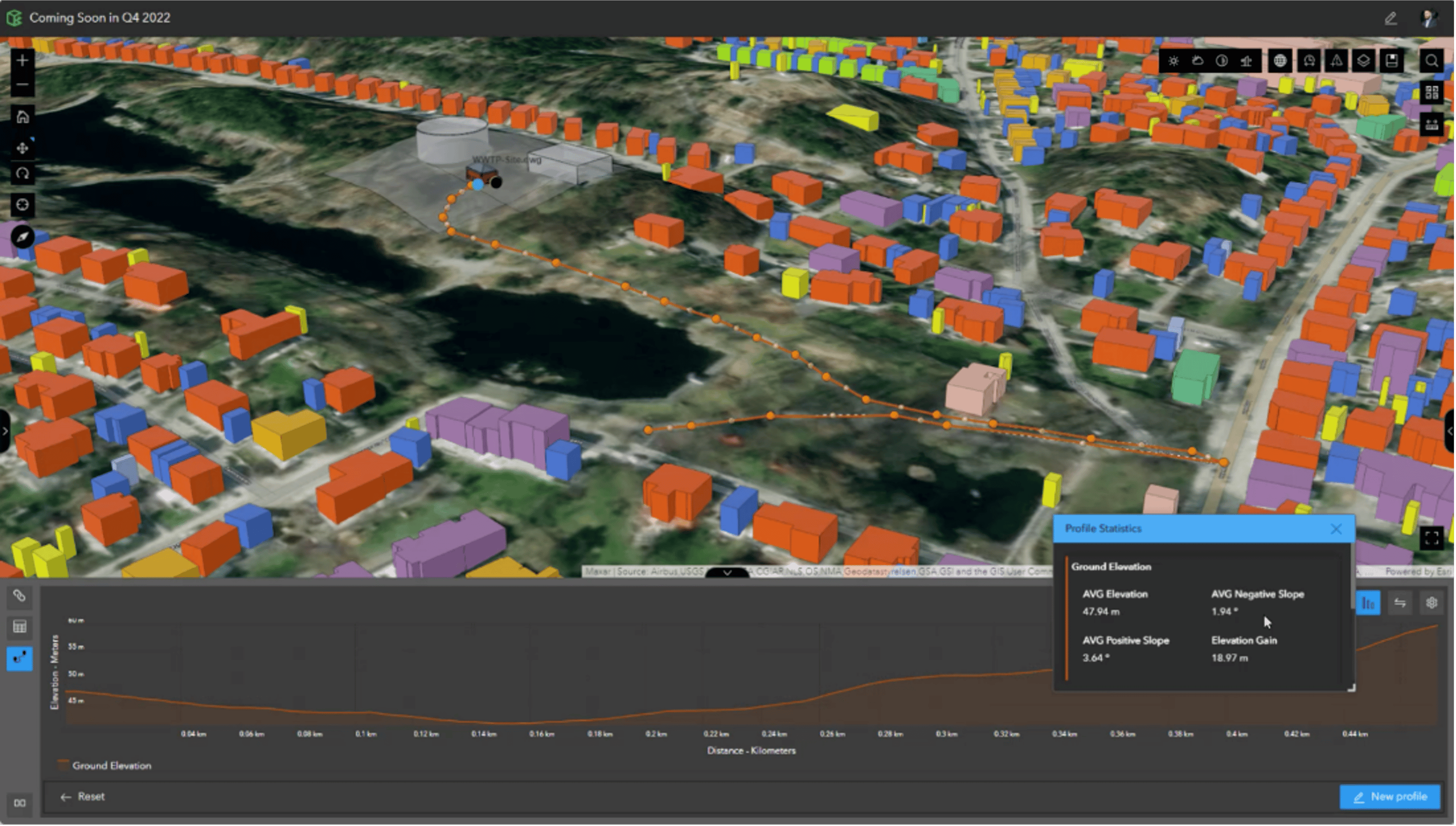Open the slice/layers tool in the top-right toolbar
This screenshot has height=826, width=1456.
point(1363,60)
